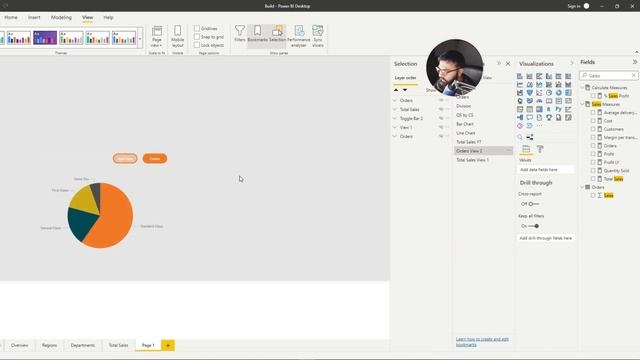The height and width of the screenshot is (360, 640).
Task: Add a new report page
Action: (168, 345)
